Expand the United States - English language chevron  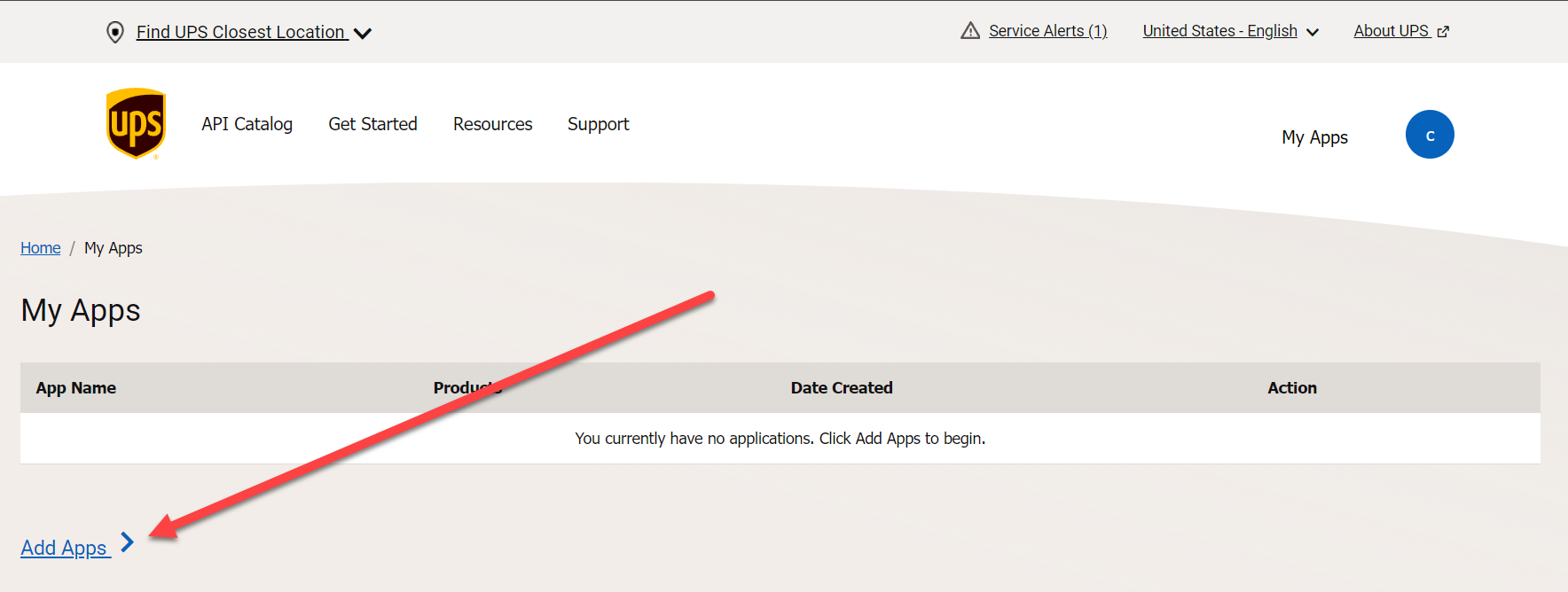point(1313,33)
